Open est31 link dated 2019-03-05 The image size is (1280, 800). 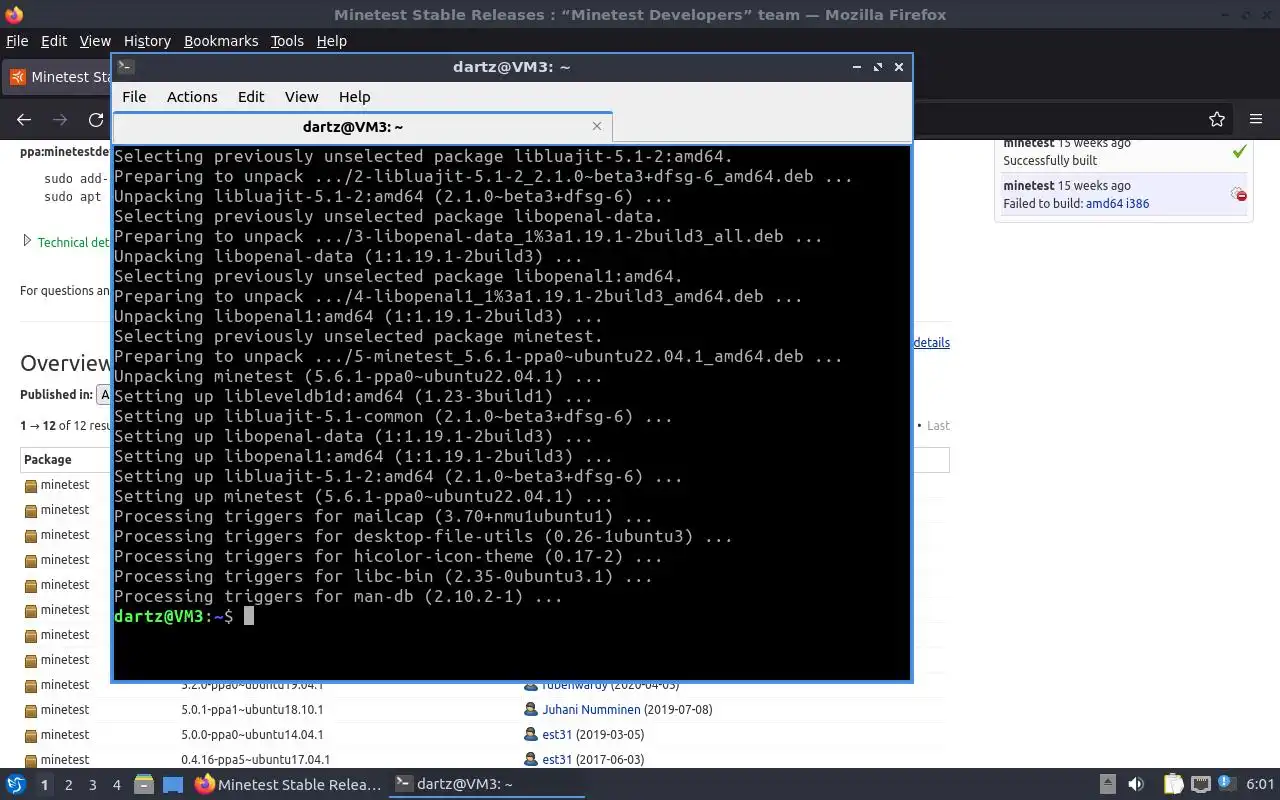pyautogui.click(x=557, y=735)
